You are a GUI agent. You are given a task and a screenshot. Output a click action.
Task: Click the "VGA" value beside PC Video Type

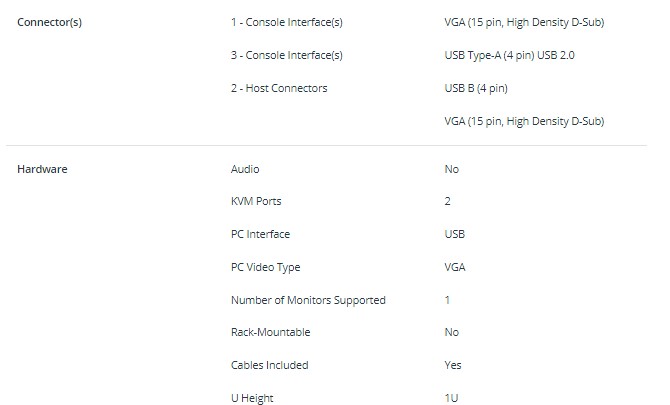(x=455, y=267)
